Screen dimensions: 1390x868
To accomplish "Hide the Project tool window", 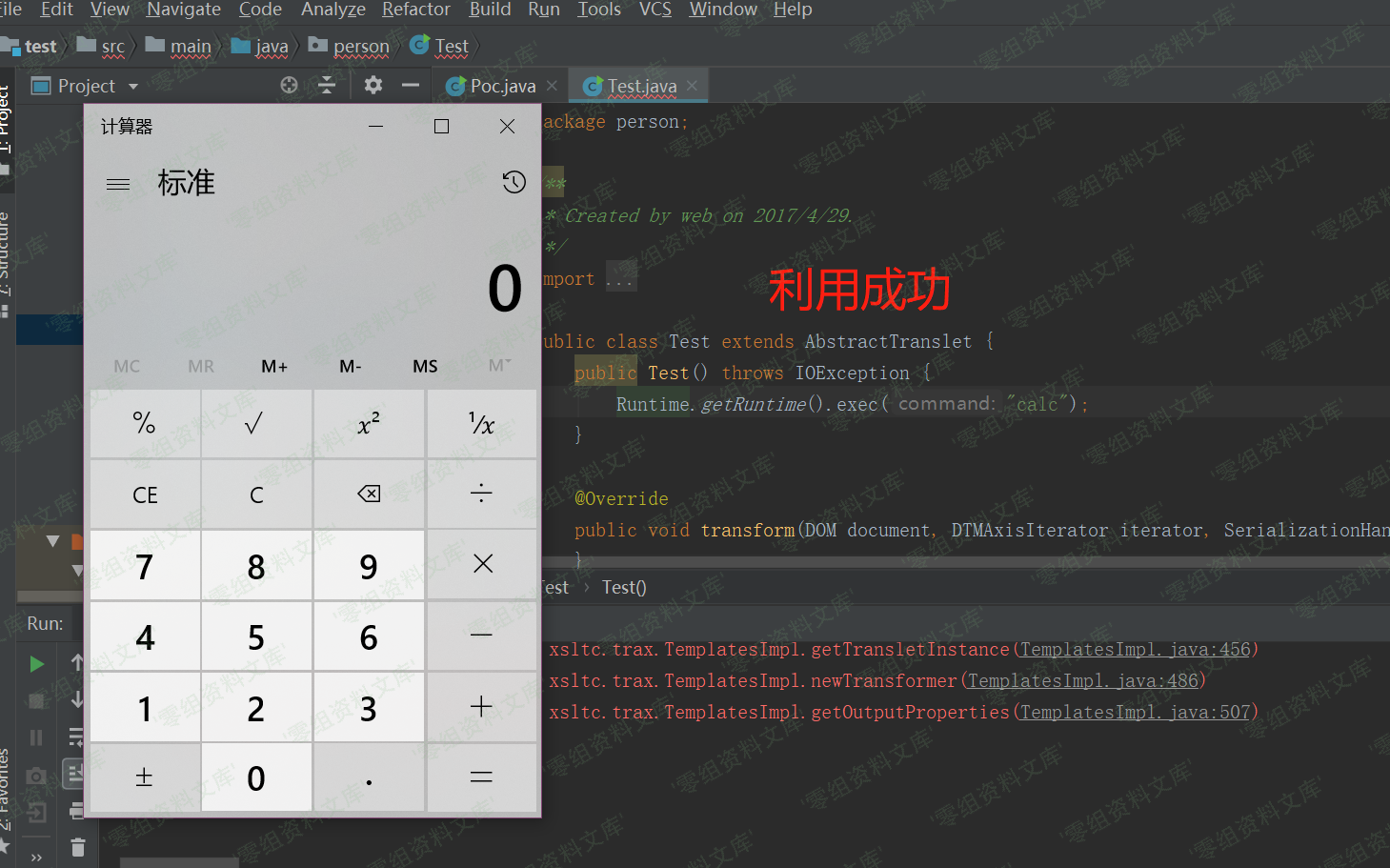I will click(x=411, y=86).
